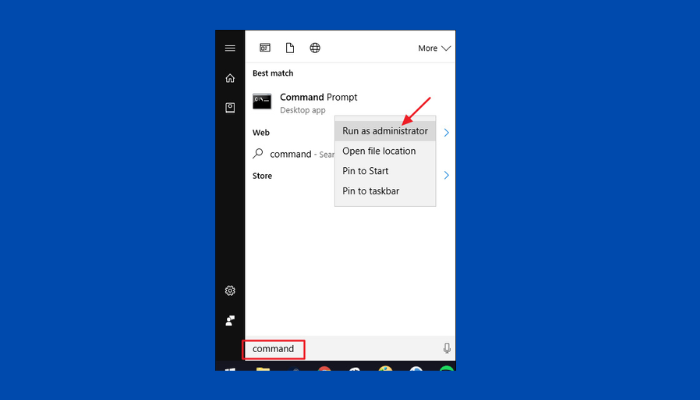Expand the Web results chevron arrow
The width and height of the screenshot is (700, 400).
(446, 132)
